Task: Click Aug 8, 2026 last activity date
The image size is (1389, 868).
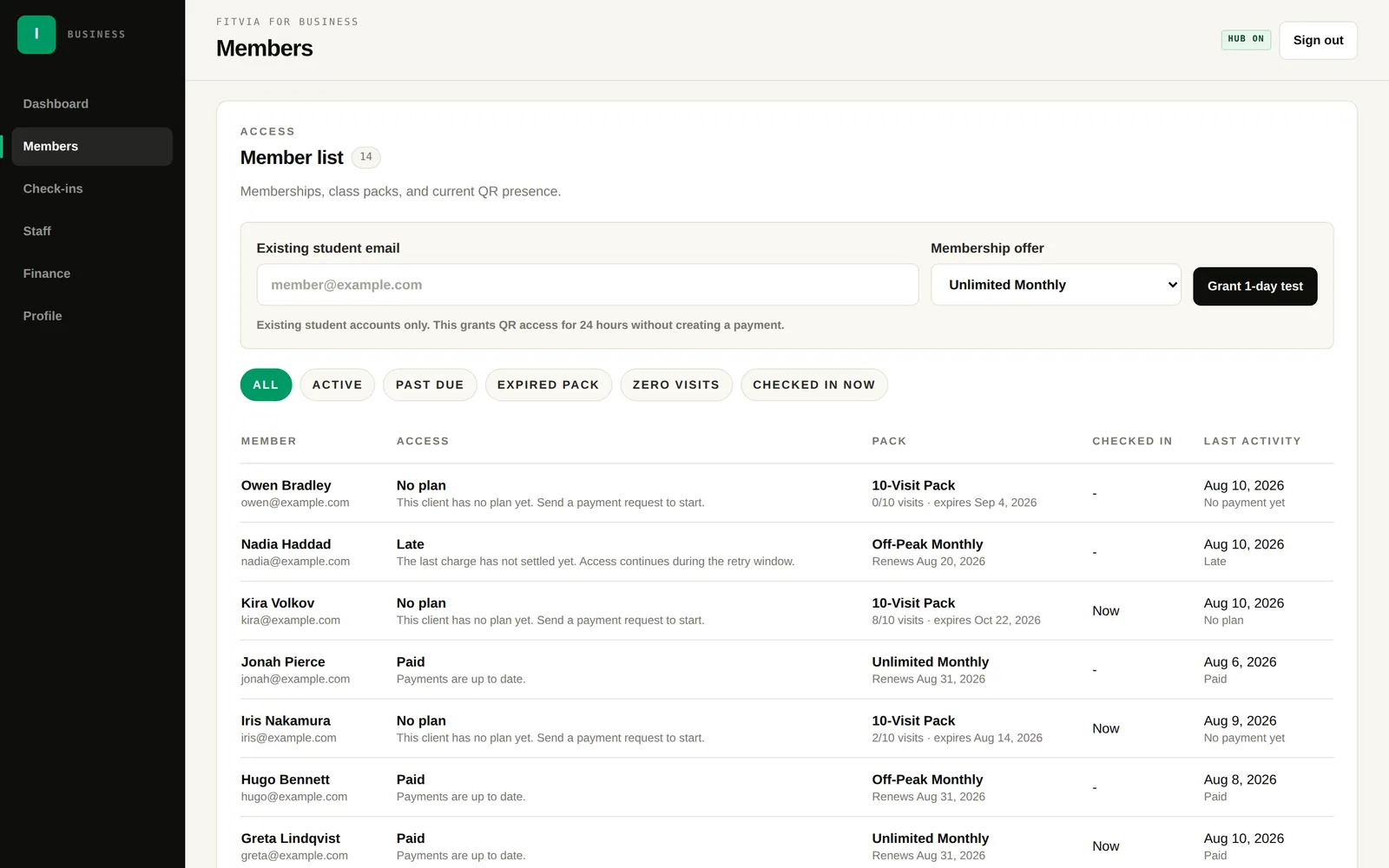Action: click(1241, 780)
